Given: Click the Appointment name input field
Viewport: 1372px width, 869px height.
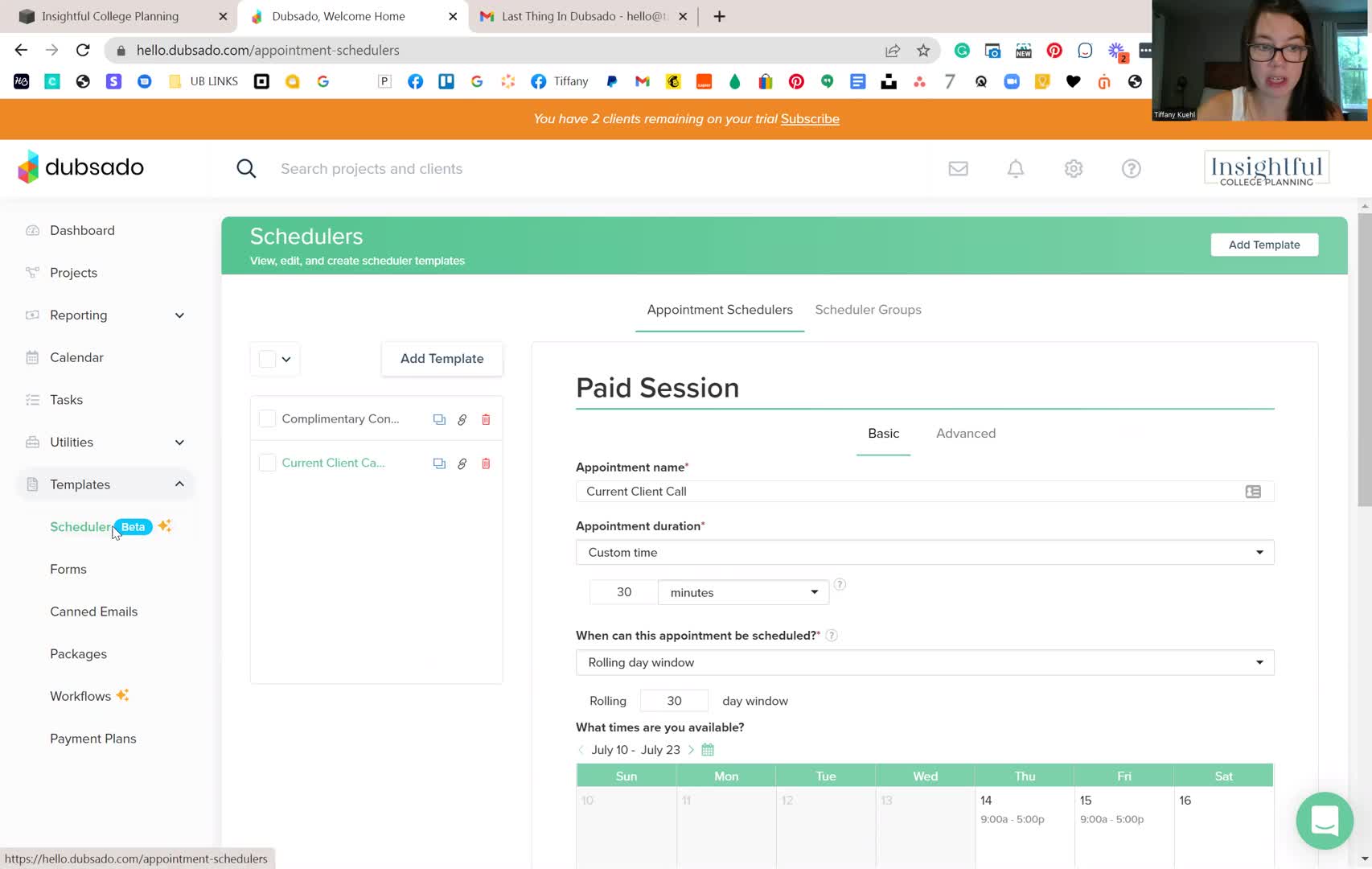Looking at the screenshot, I should 925,492.
